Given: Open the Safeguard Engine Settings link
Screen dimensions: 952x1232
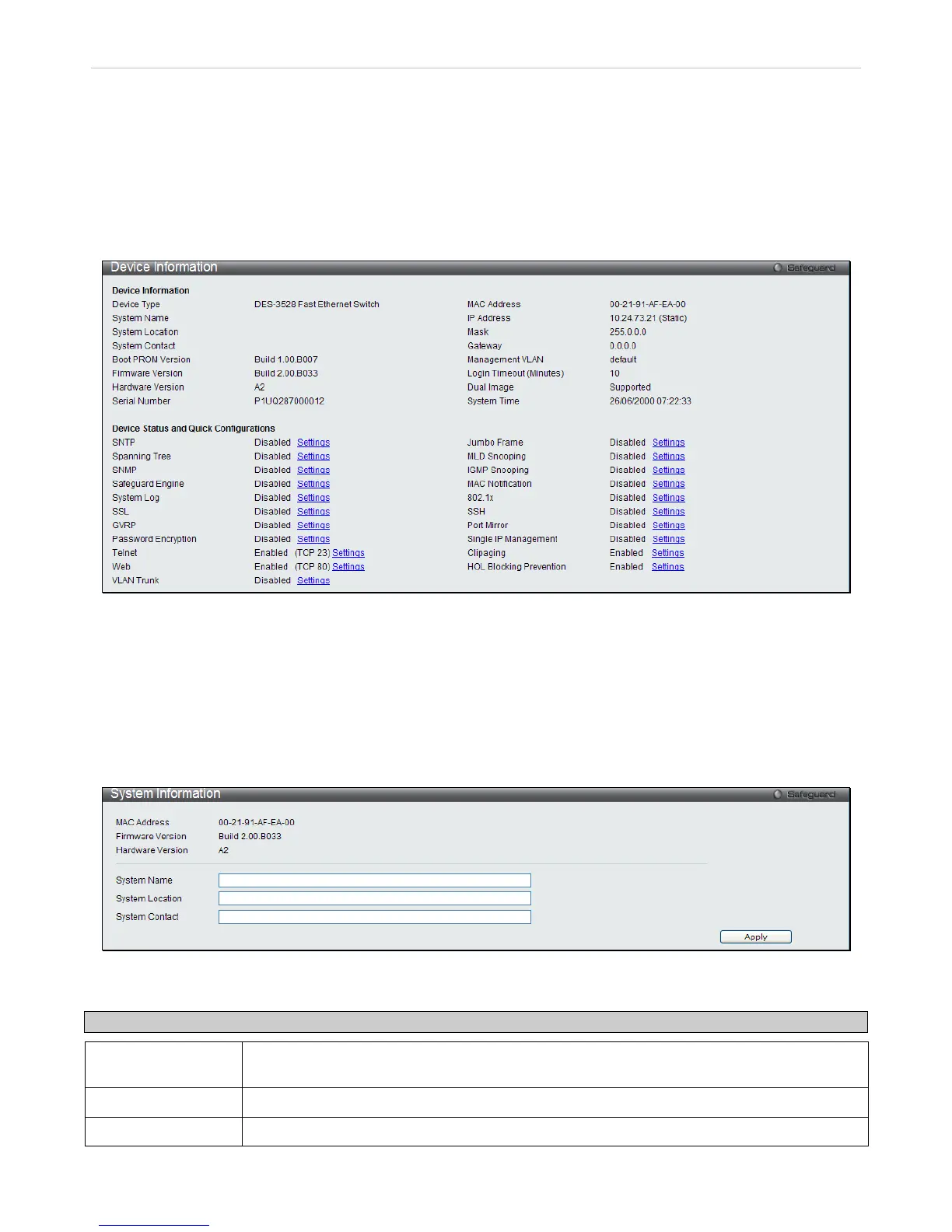Looking at the screenshot, I should click(313, 484).
